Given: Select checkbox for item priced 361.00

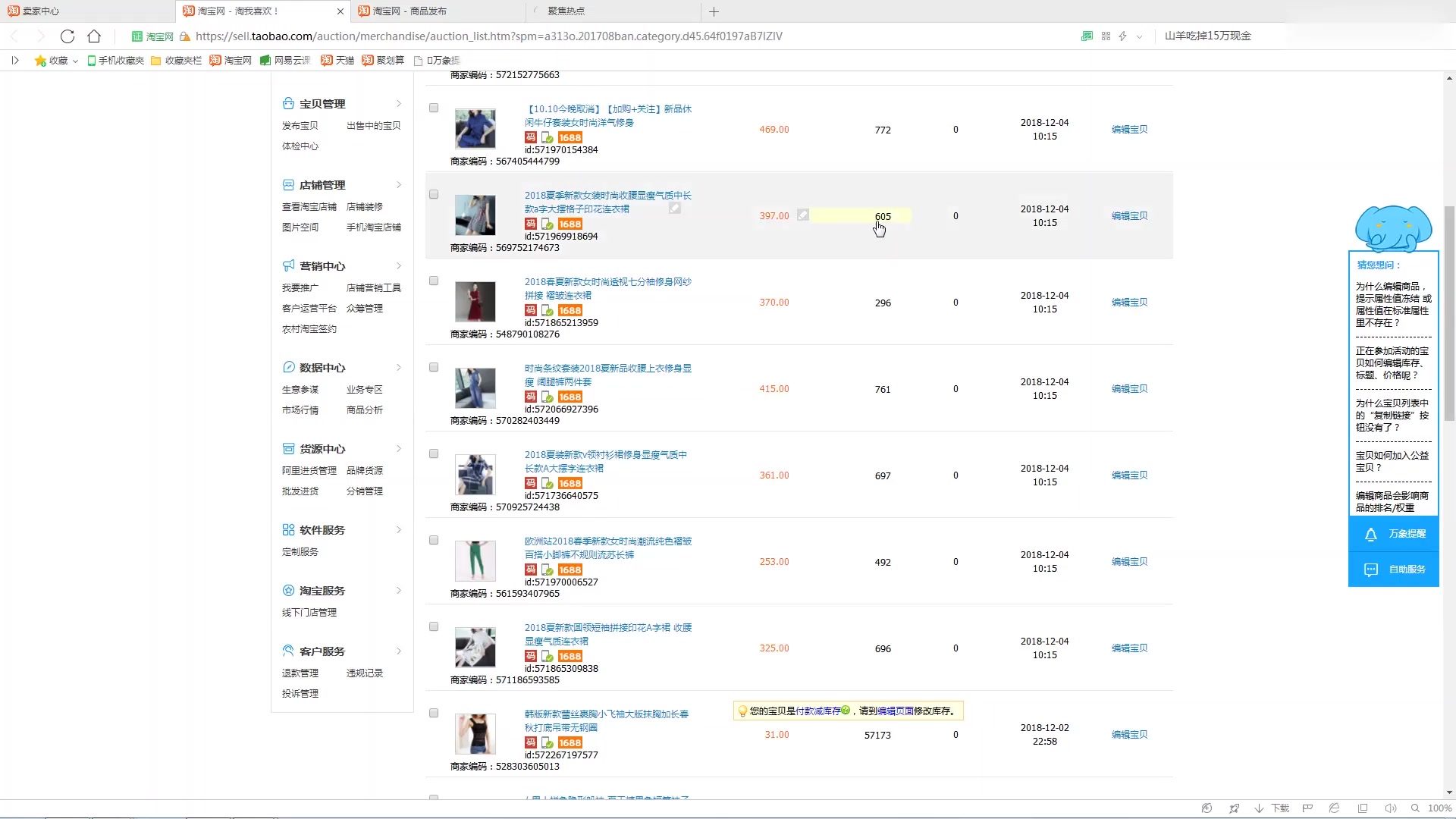Looking at the screenshot, I should [434, 454].
